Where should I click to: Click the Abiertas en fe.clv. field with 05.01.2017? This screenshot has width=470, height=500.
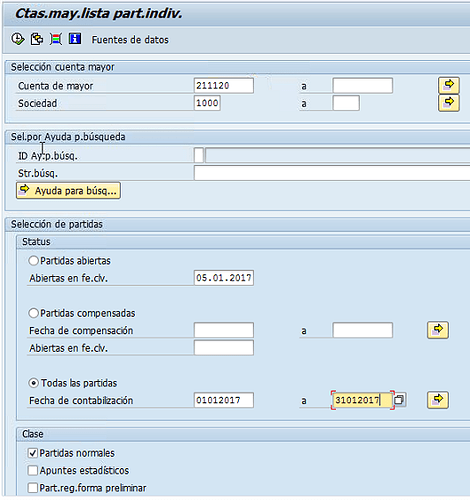point(224,278)
